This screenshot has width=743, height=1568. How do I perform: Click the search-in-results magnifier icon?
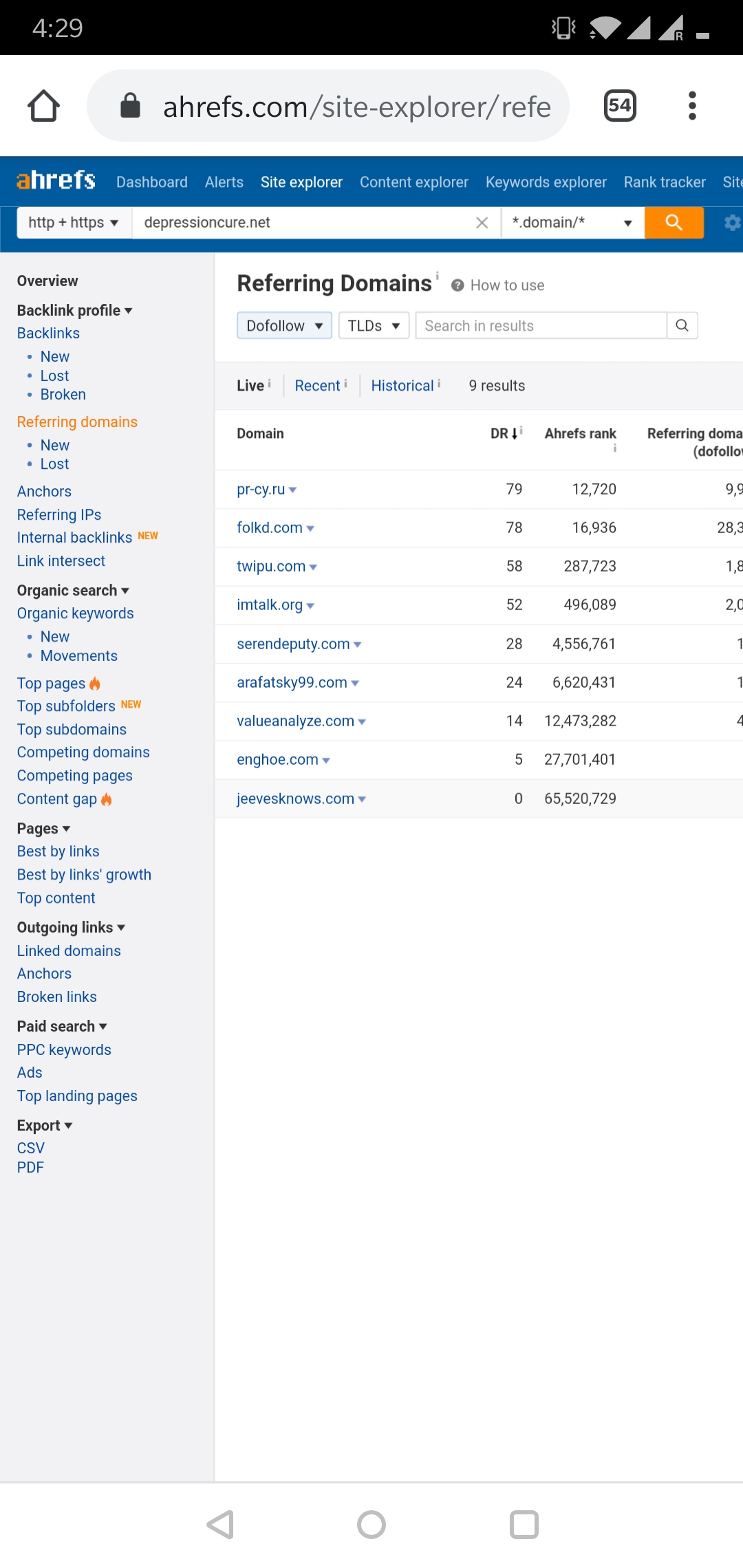(682, 325)
